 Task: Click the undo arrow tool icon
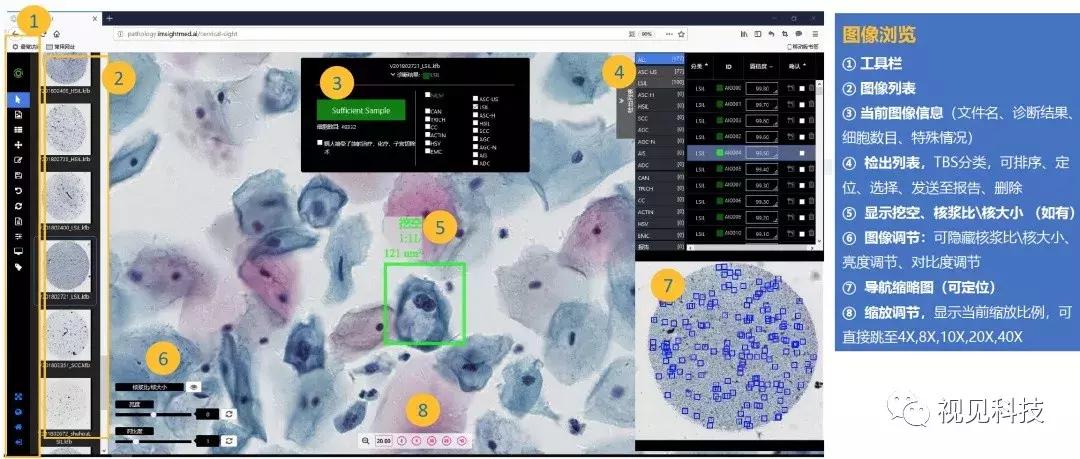(18, 190)
